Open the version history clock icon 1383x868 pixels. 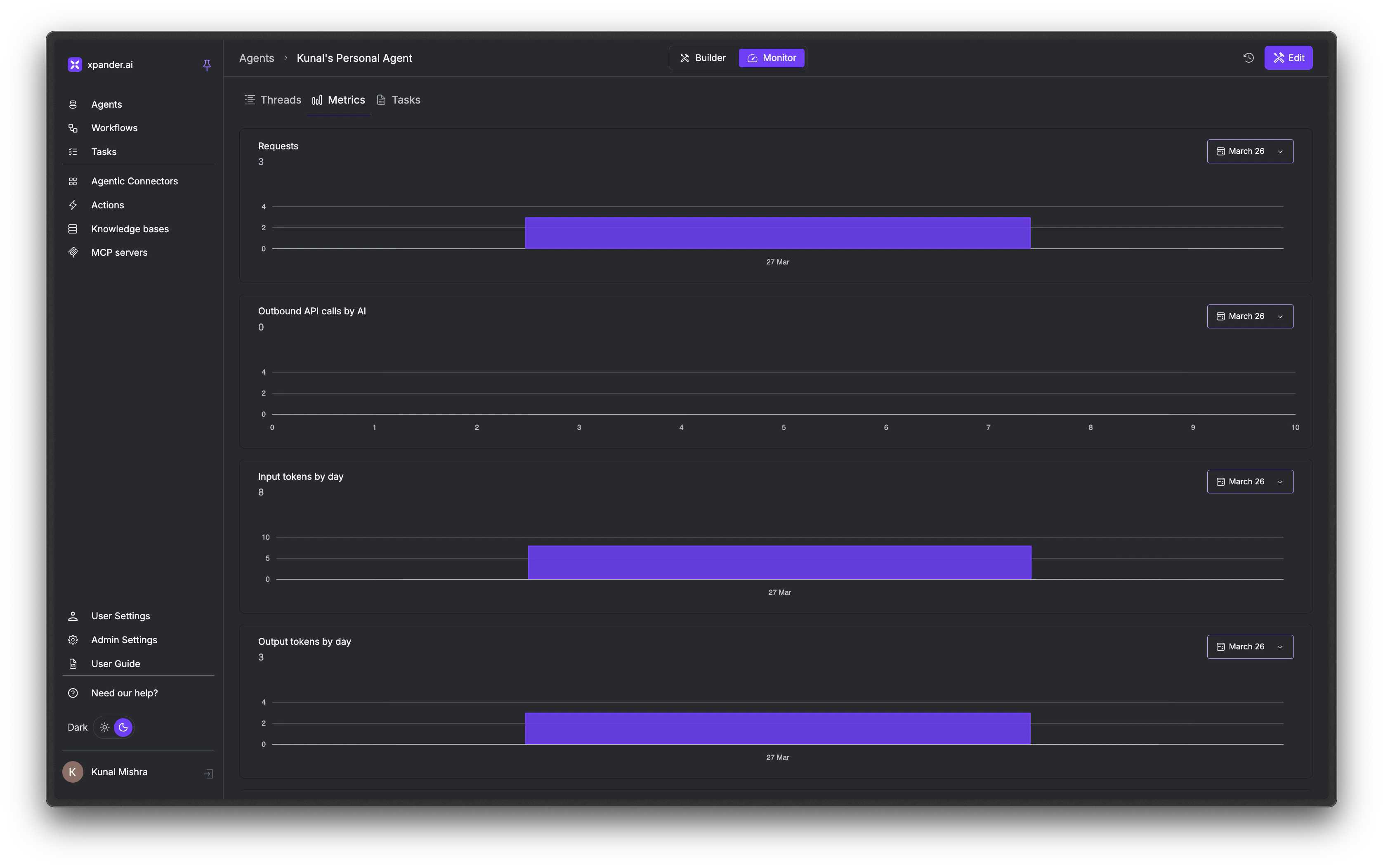[x=1248, y=57]
